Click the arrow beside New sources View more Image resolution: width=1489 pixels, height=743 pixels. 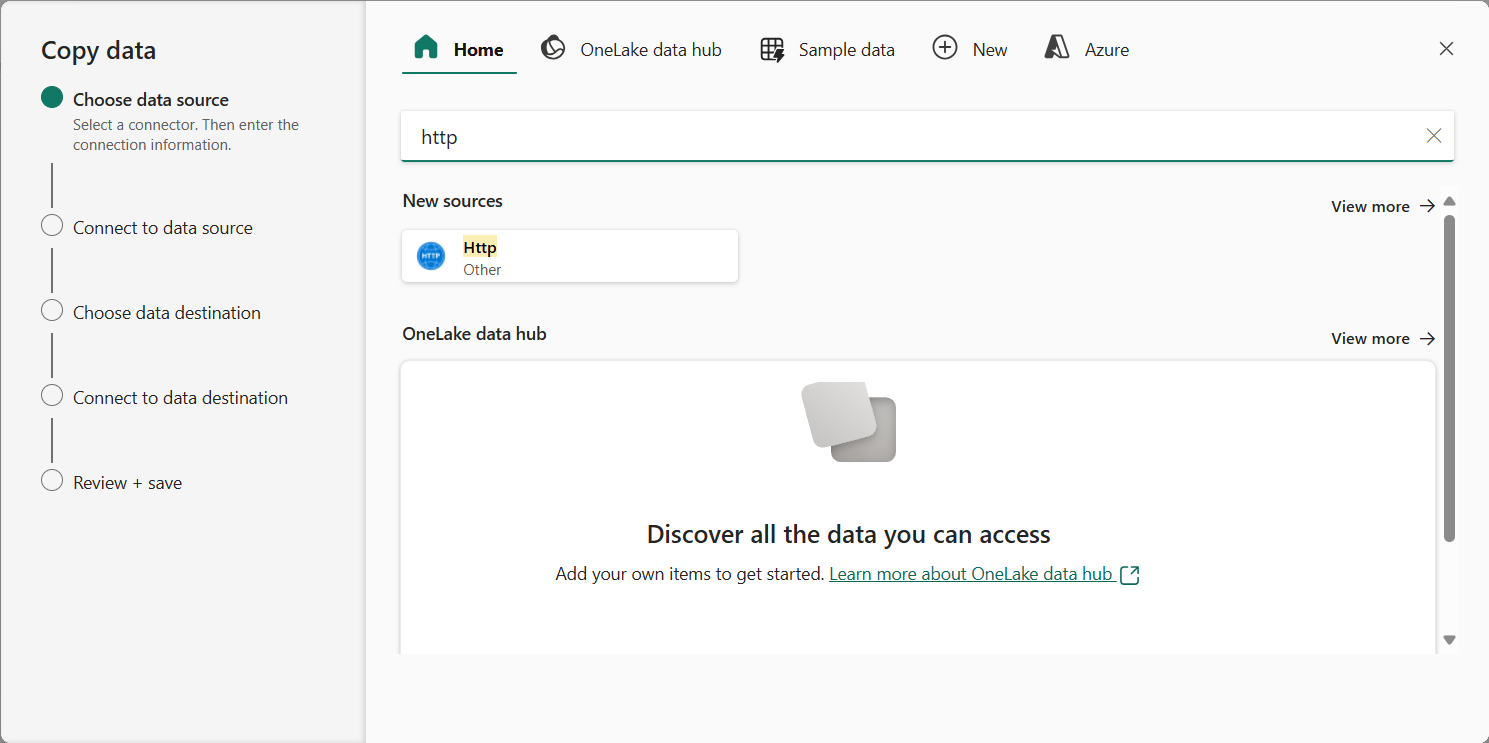pos(1427,206)
